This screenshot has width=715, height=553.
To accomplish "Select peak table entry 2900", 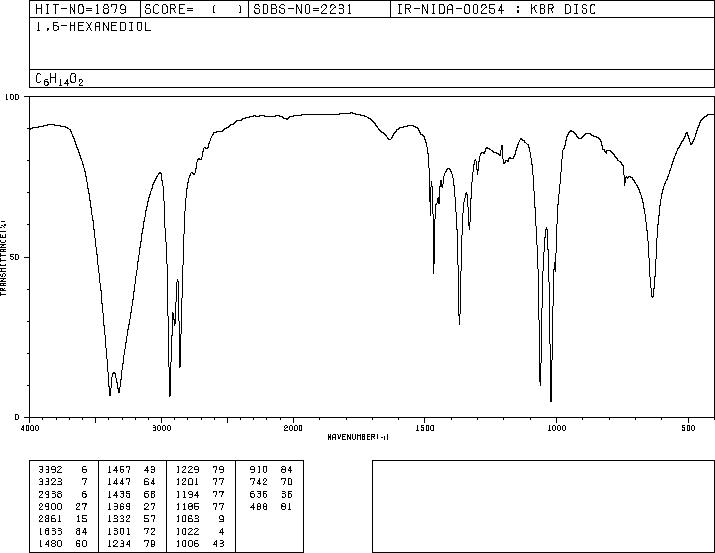I will (50, 506).
